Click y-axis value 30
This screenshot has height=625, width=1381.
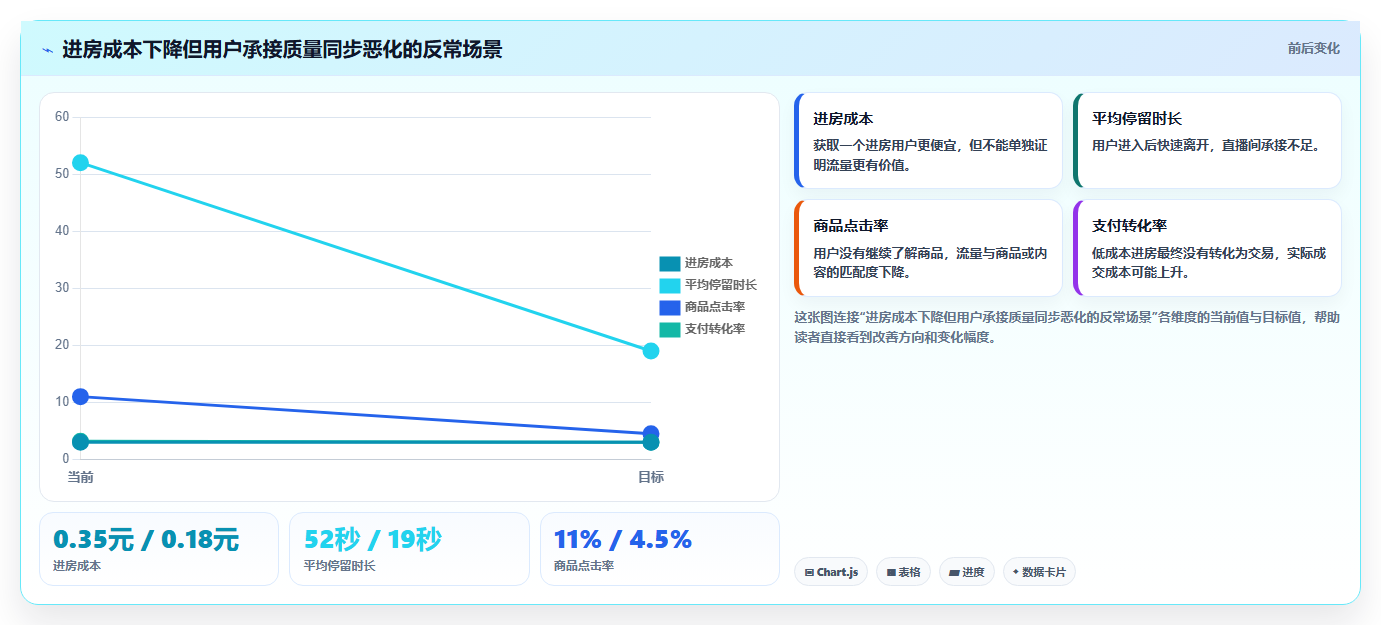62,288
